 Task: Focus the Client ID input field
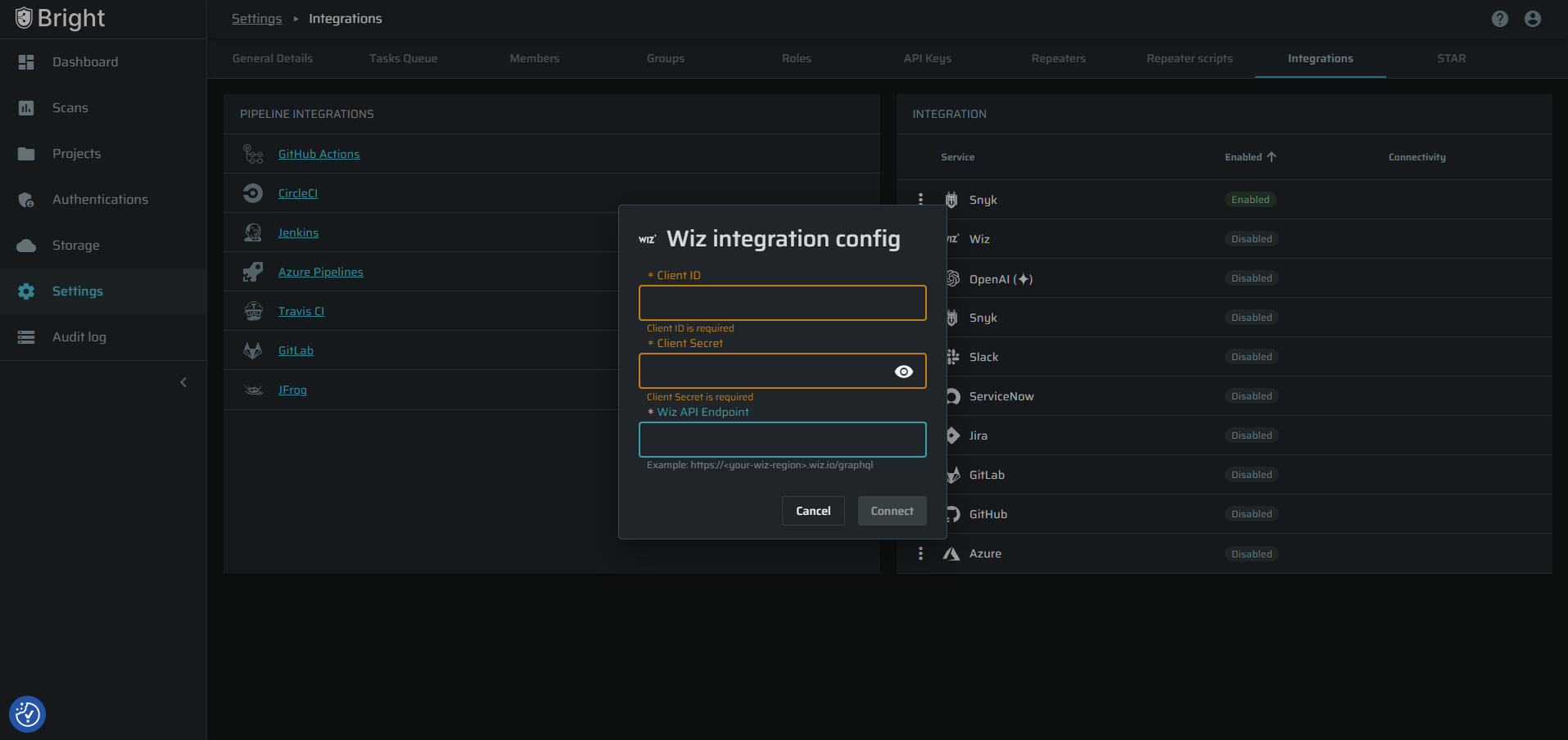click(x=783, y=303)
